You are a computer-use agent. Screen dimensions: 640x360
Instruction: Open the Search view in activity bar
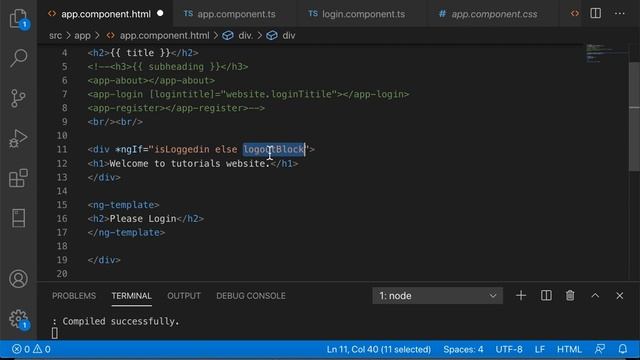[18, 58]
